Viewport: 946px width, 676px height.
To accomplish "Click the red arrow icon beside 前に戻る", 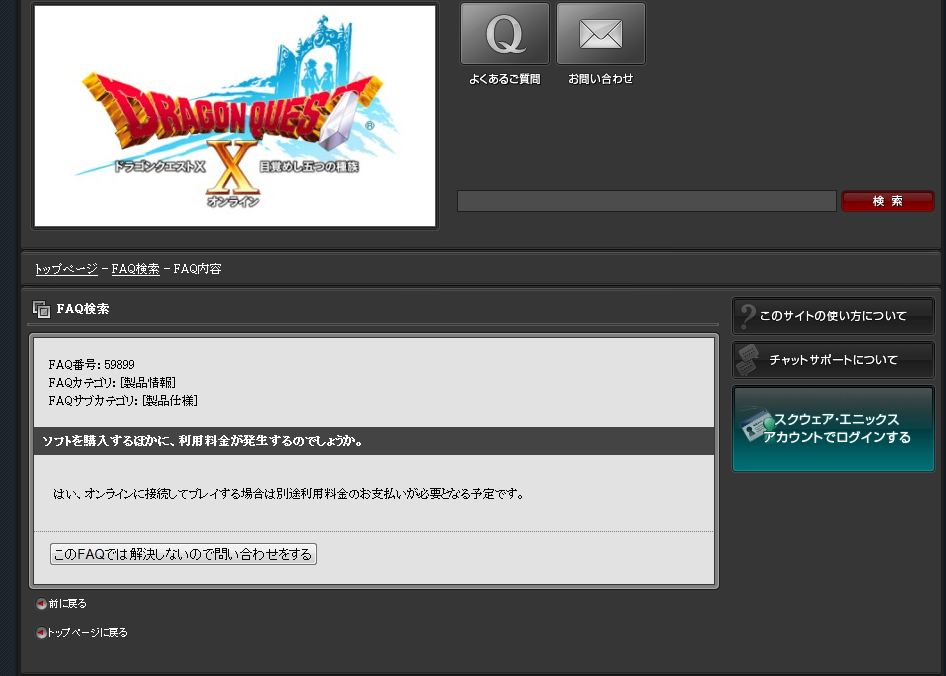I will pos(41,604).
